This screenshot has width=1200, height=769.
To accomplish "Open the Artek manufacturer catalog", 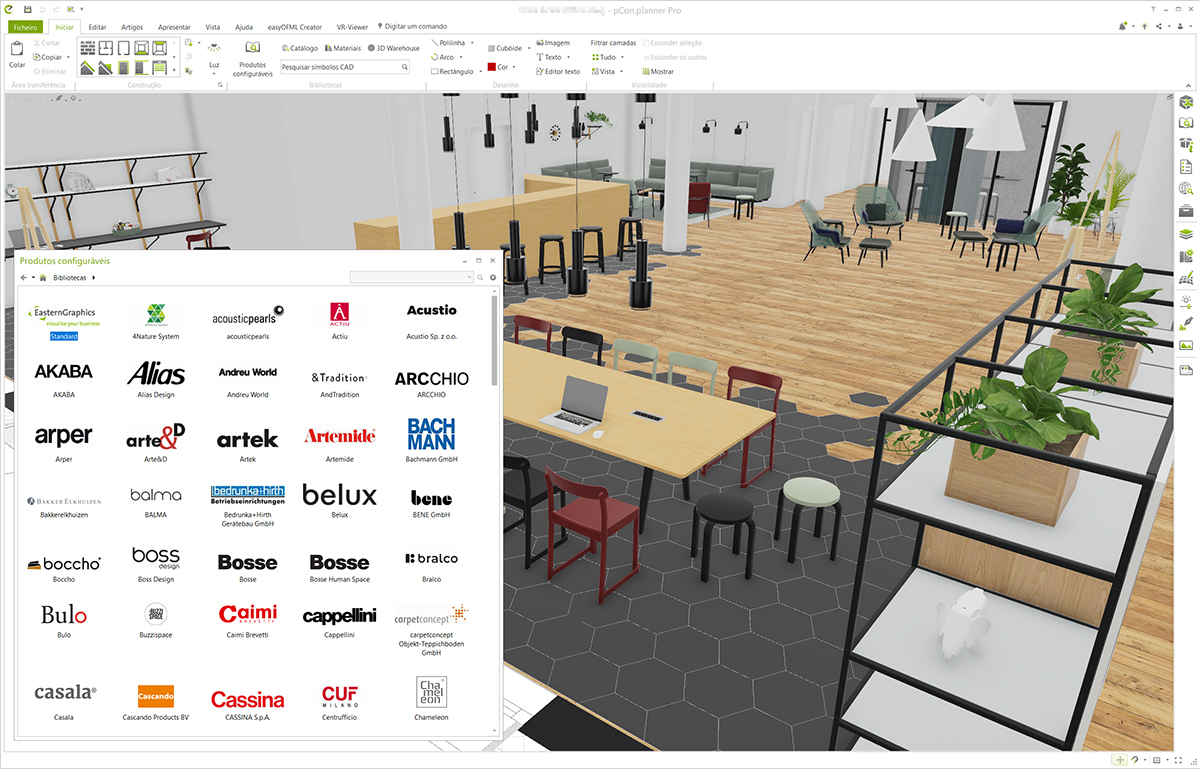I will pos(247,446).
